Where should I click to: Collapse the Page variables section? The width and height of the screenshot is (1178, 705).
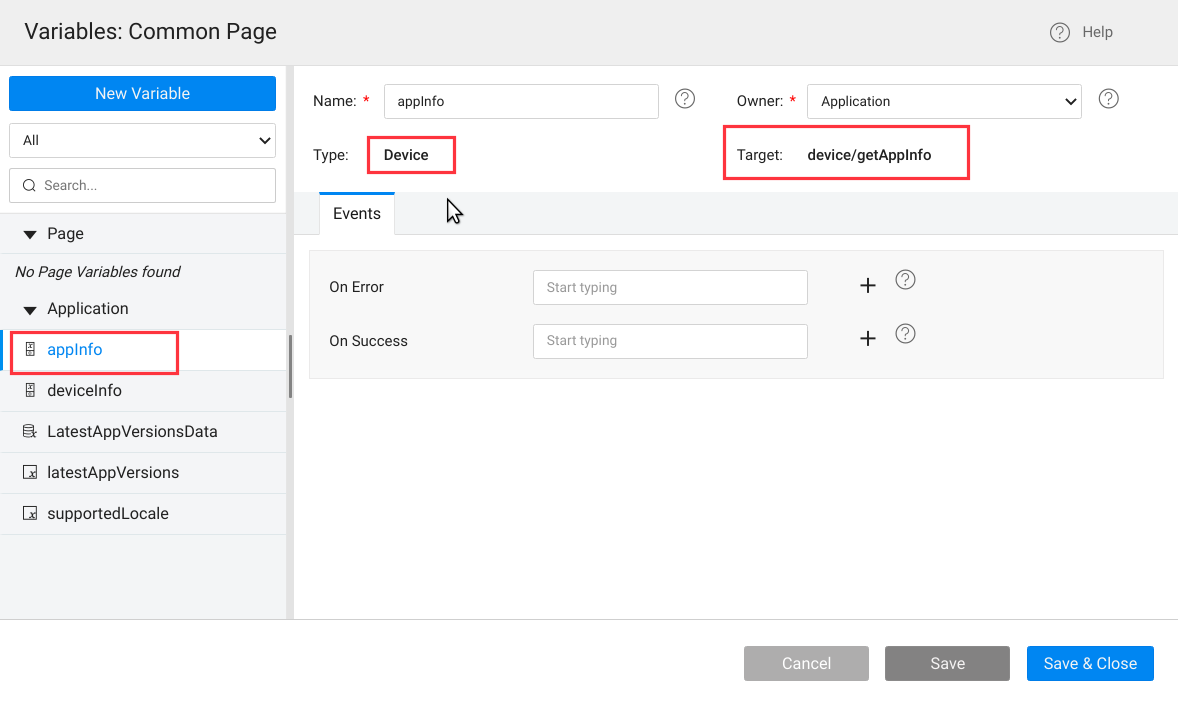[30, 234]
